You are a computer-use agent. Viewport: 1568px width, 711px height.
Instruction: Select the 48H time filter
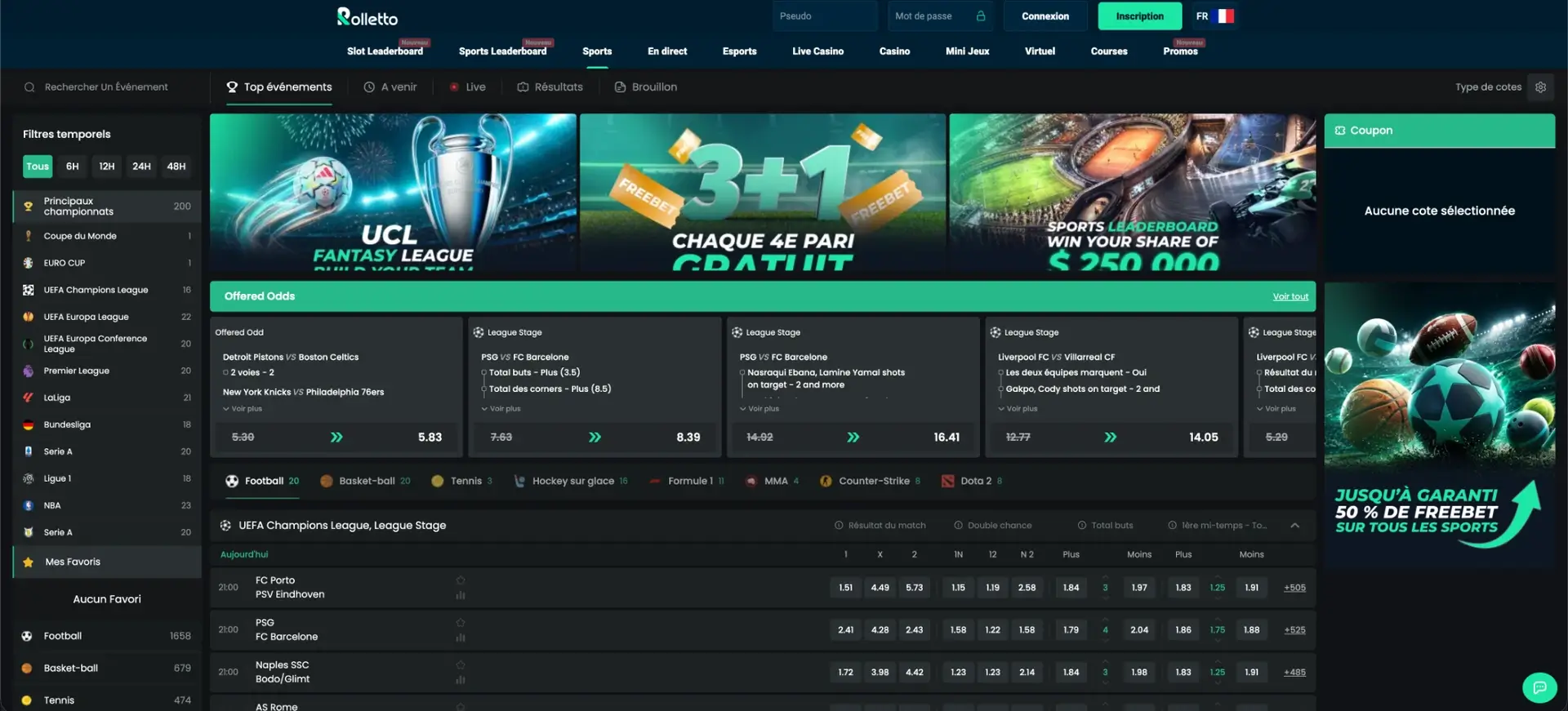point(176,167)
